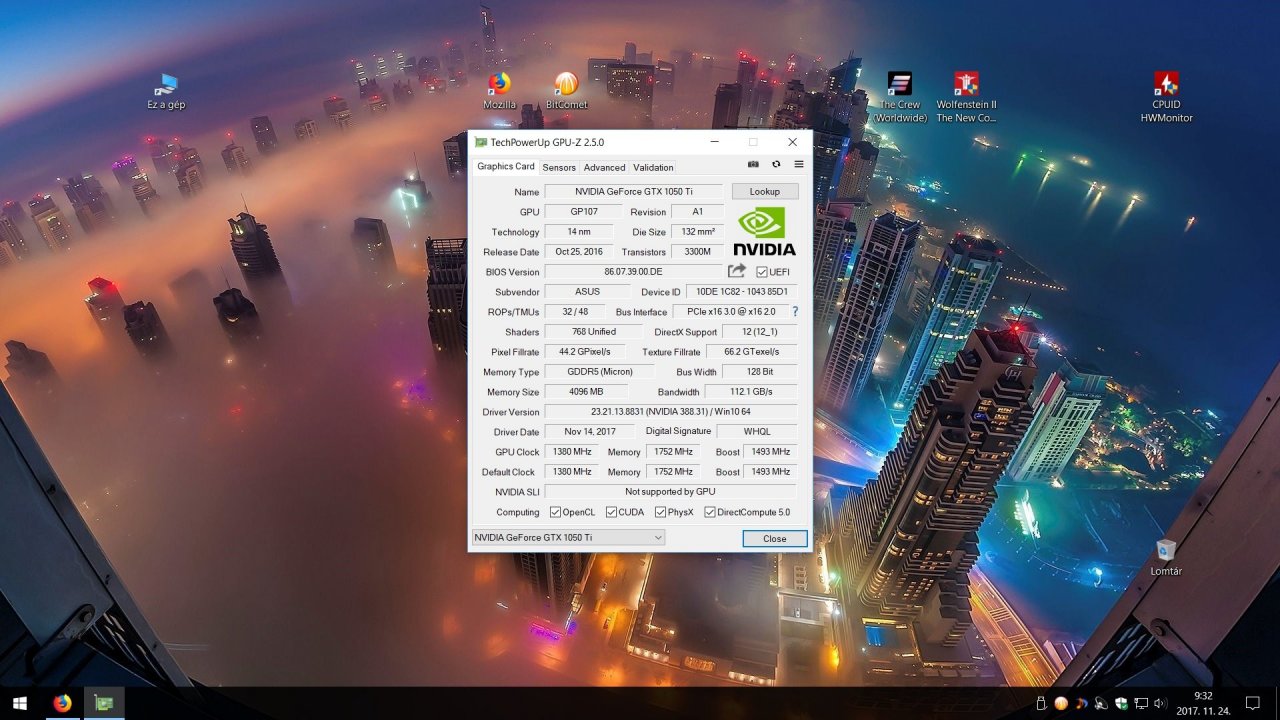Viewport: 1280px width, 720px height.
Task: Switch to the Validation tab
Action: (653, 167)
